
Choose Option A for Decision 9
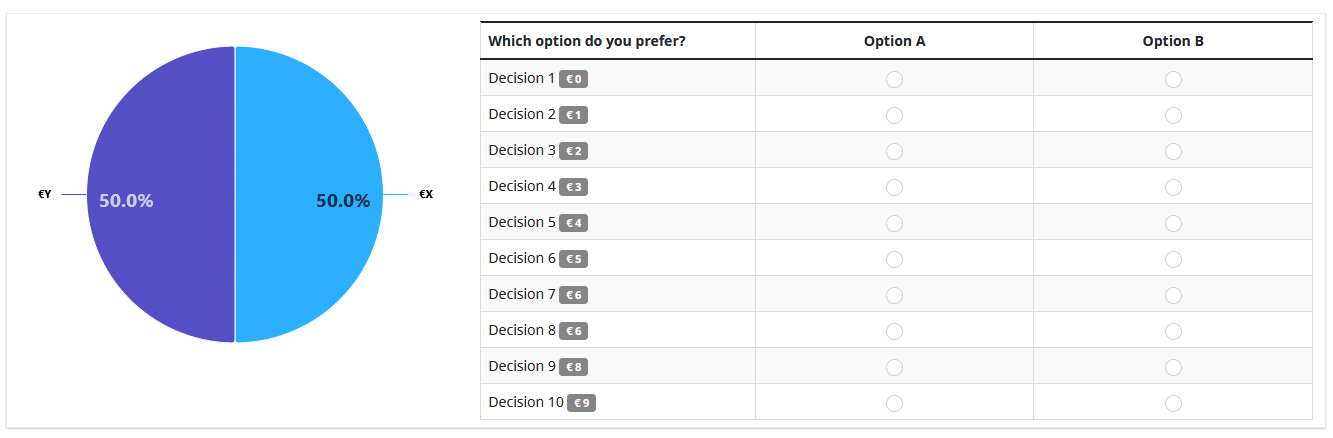coord(894,367)
